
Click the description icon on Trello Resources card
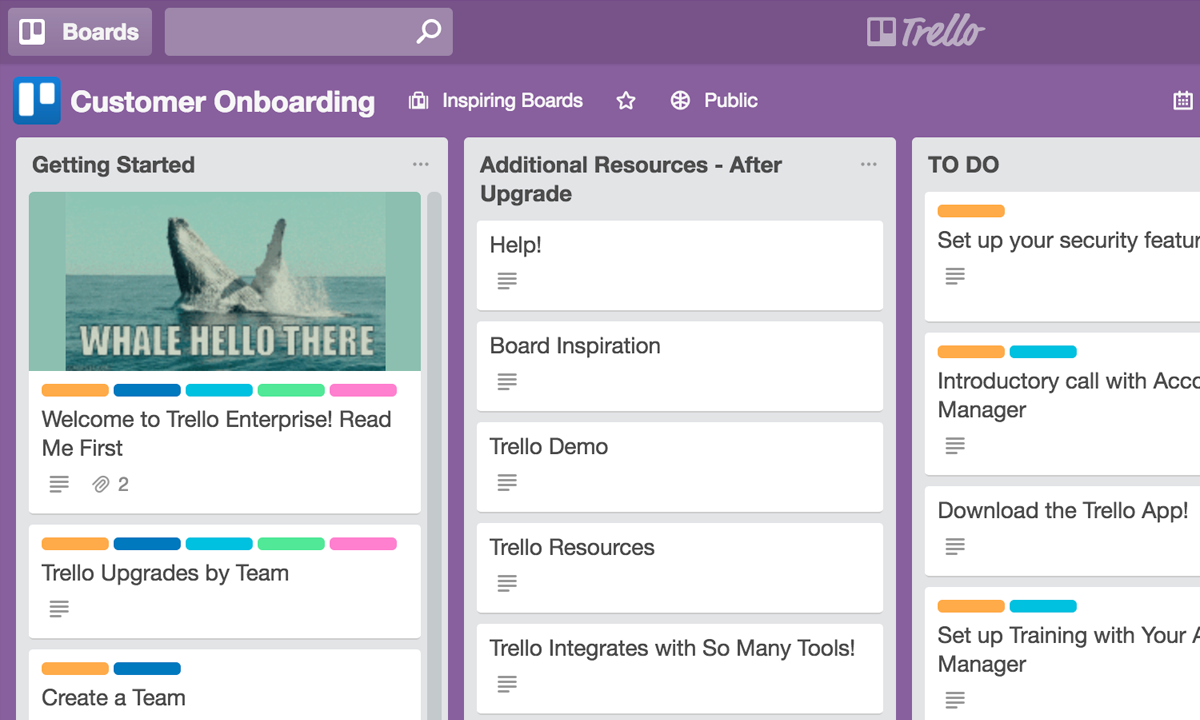pos(507,584)
